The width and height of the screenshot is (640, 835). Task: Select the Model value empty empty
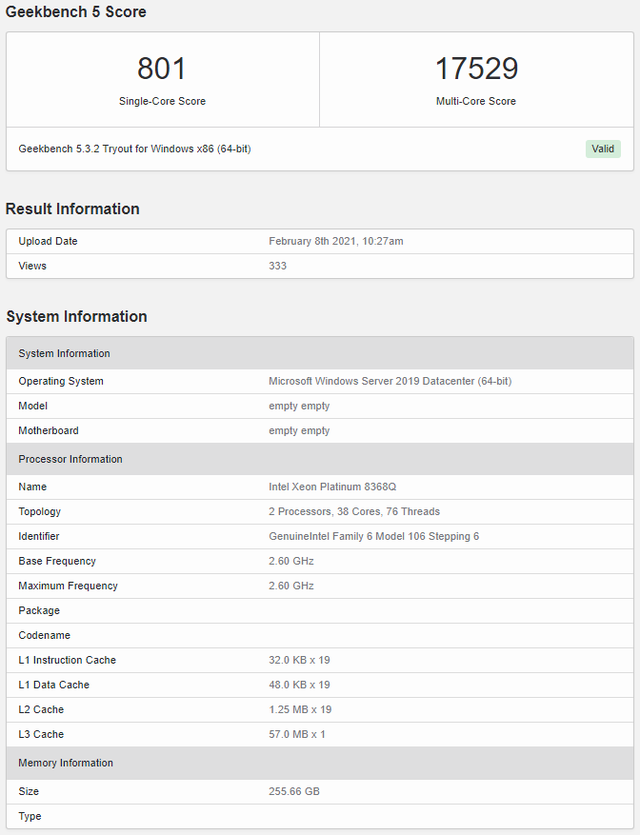(299, 406)
